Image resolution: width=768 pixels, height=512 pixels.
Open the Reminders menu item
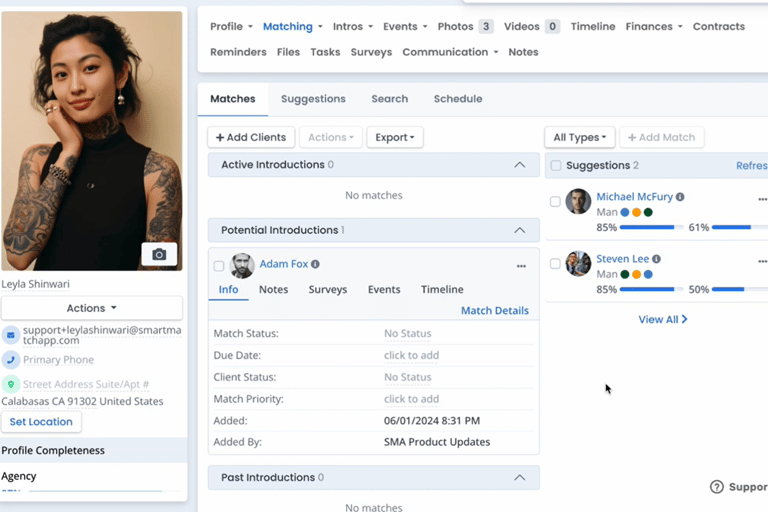tap(238, 52)
